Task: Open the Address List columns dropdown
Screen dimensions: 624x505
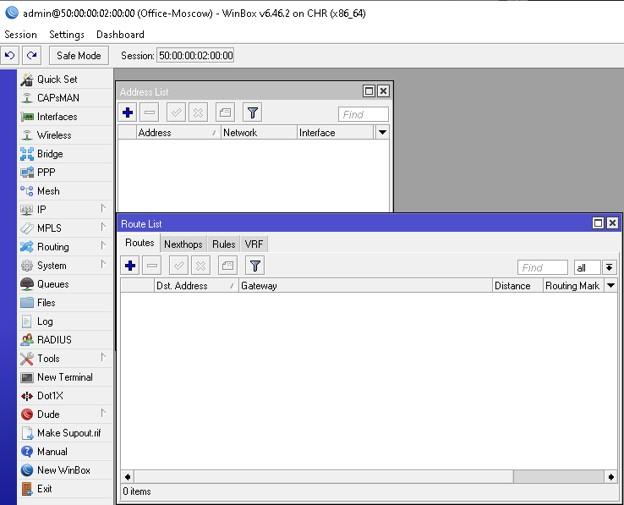Action: click(382, 133)
